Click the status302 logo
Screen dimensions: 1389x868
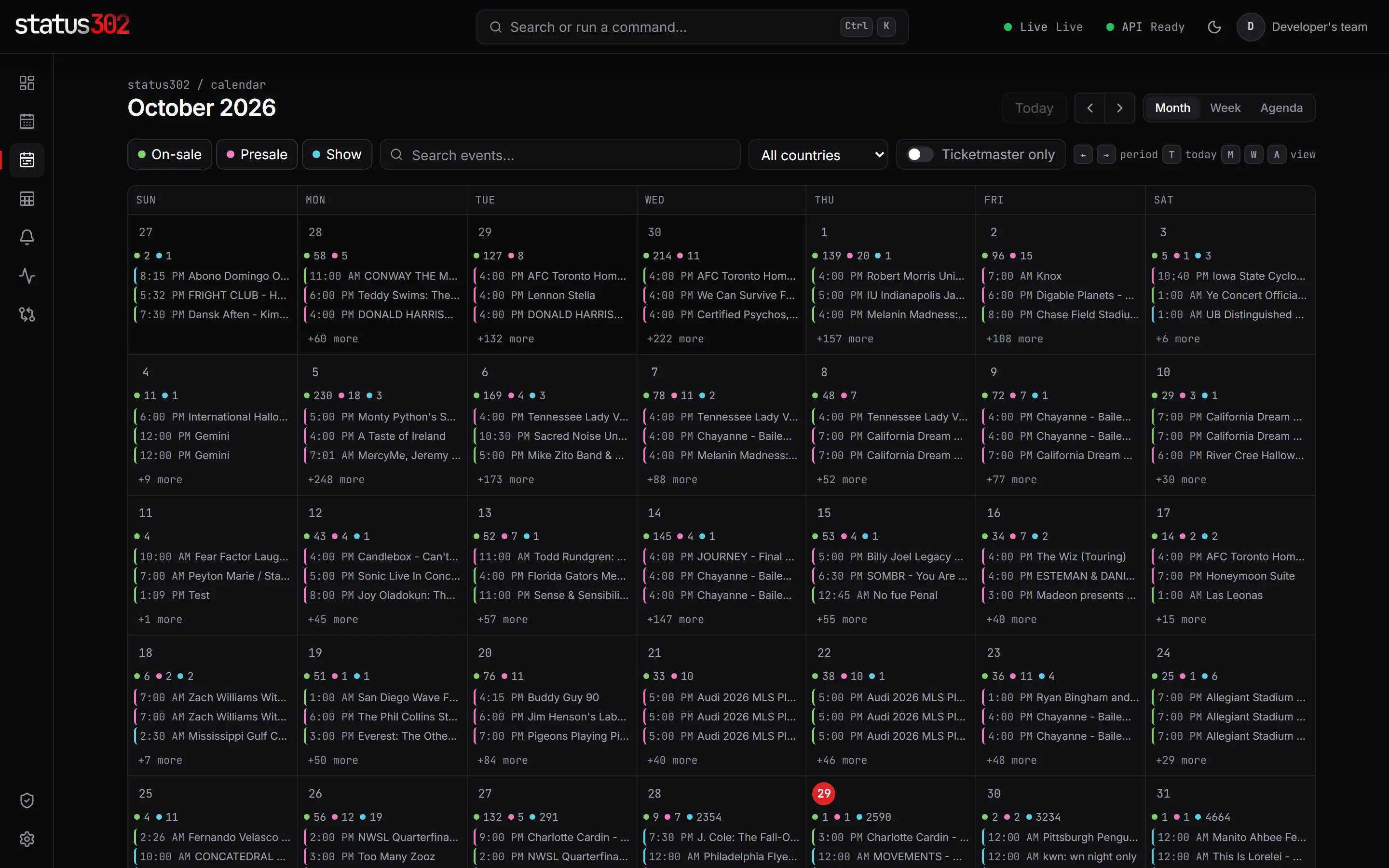tap(72, 25)
